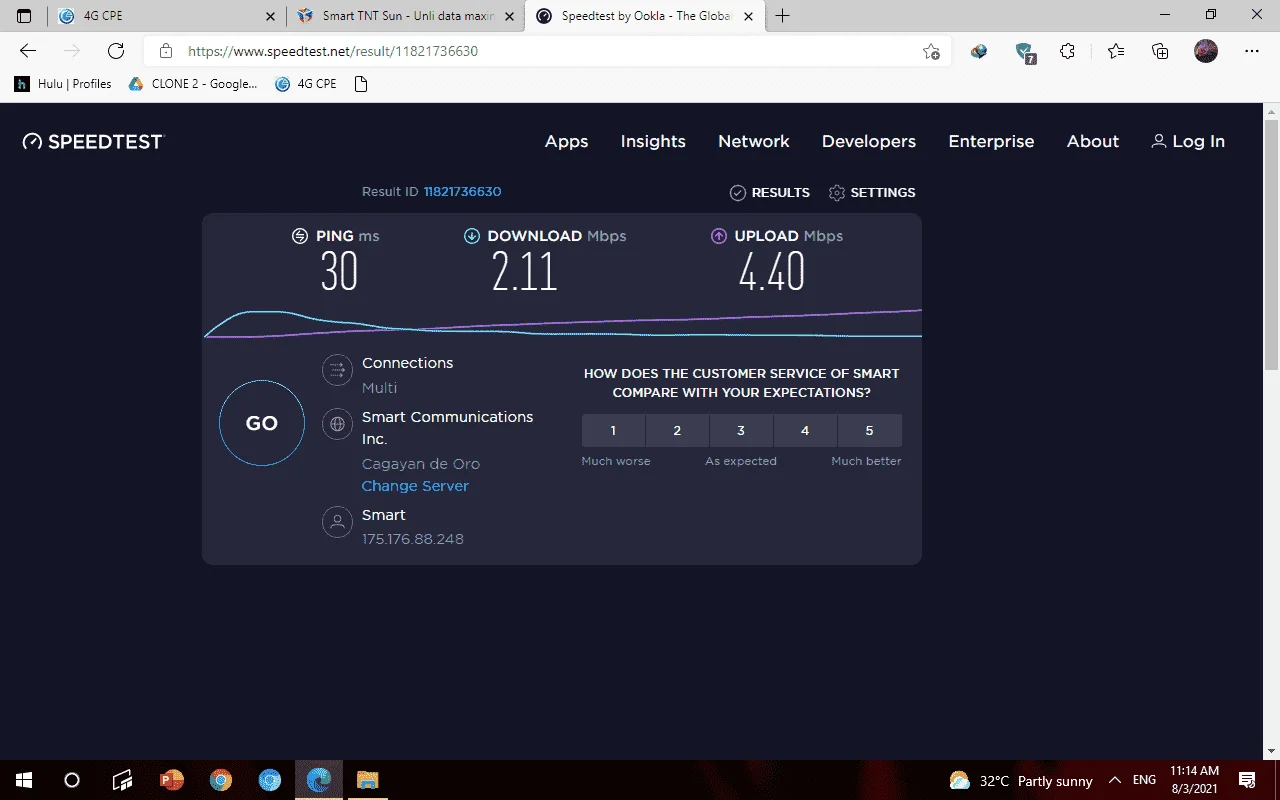The width and height of the screenshot is (1280, 800).
Task: Open PowerPoint from the taskbar
Action: (172, 780)
